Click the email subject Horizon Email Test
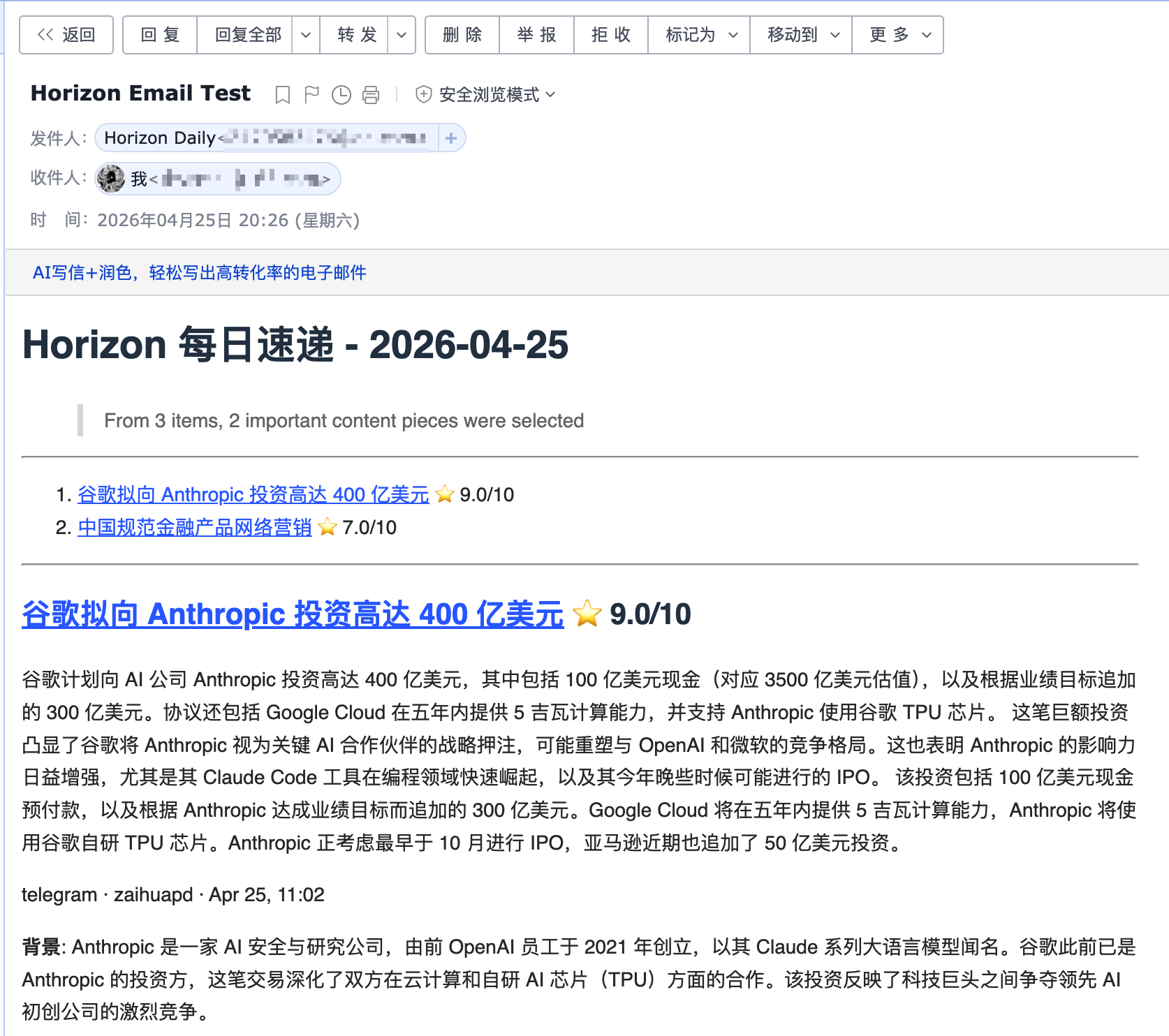 (x=140, y=93)
